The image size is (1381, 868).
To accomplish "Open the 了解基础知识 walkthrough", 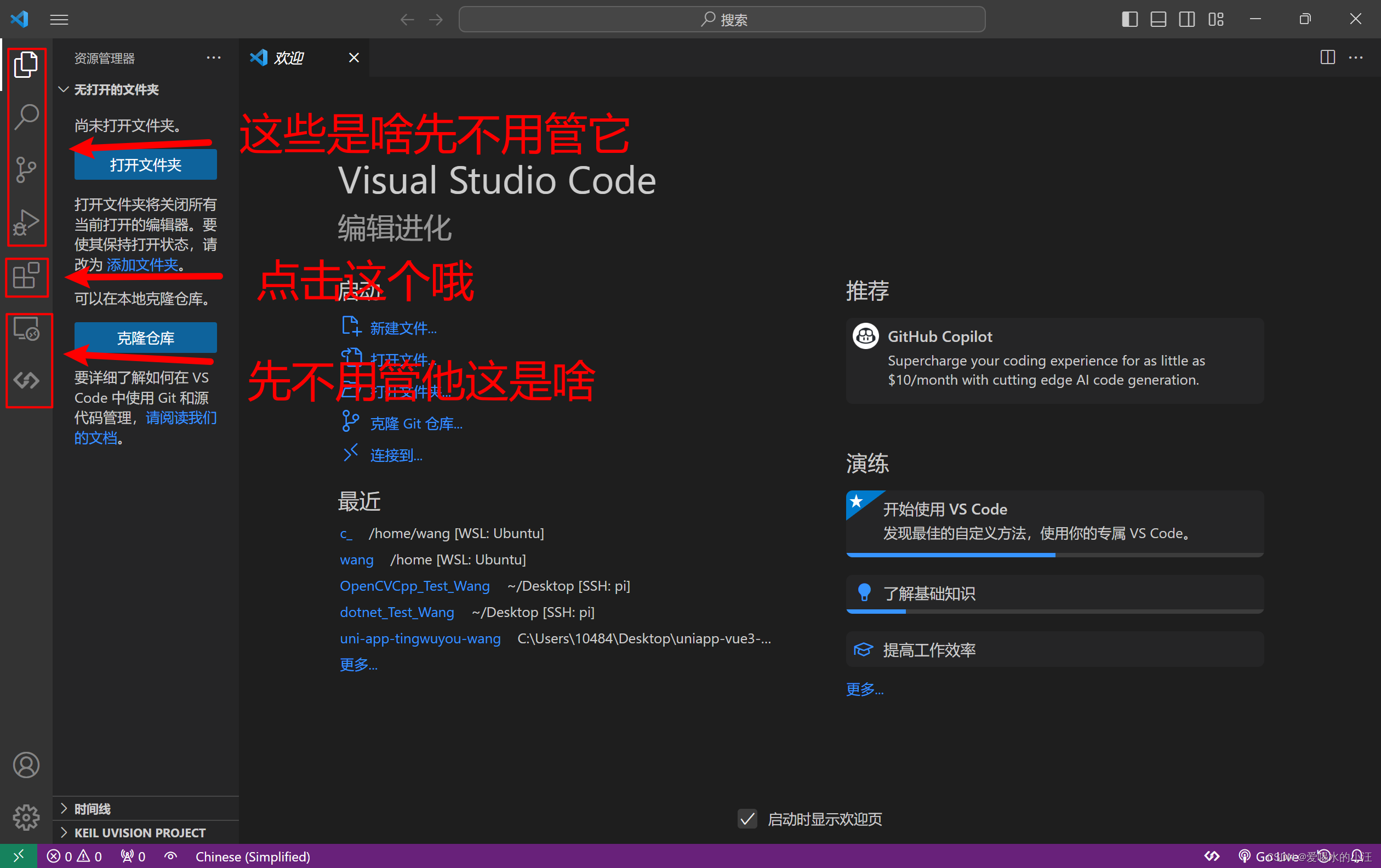I will tap(1054, 594).
